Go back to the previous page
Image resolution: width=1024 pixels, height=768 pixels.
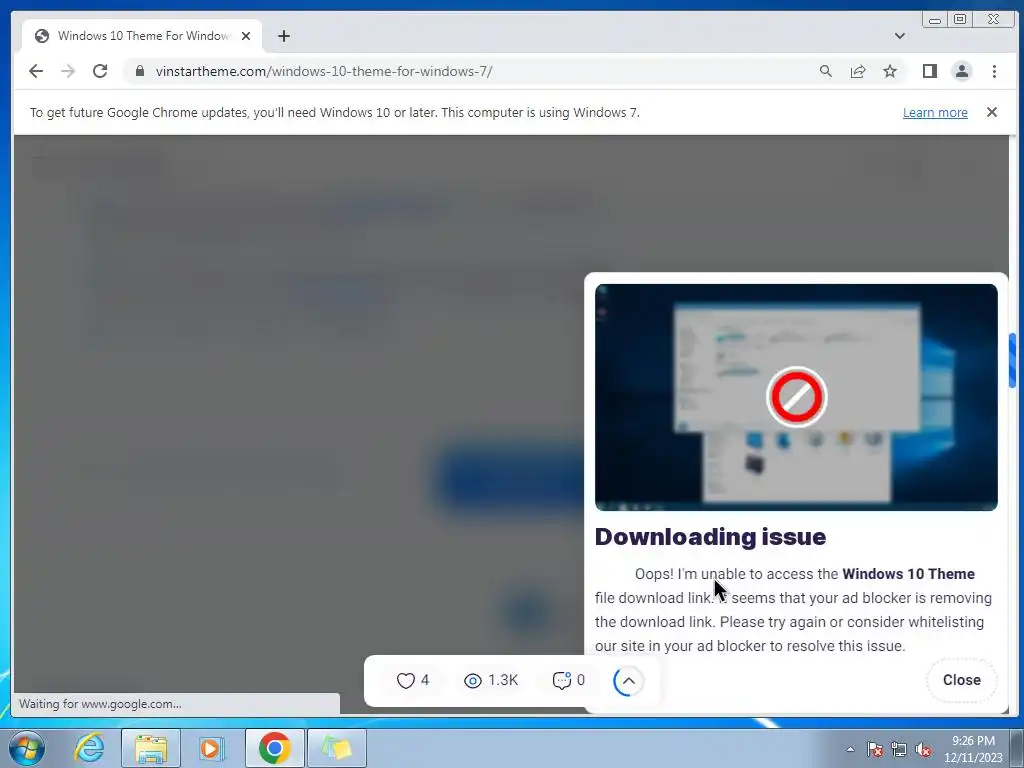pos(36,71)
